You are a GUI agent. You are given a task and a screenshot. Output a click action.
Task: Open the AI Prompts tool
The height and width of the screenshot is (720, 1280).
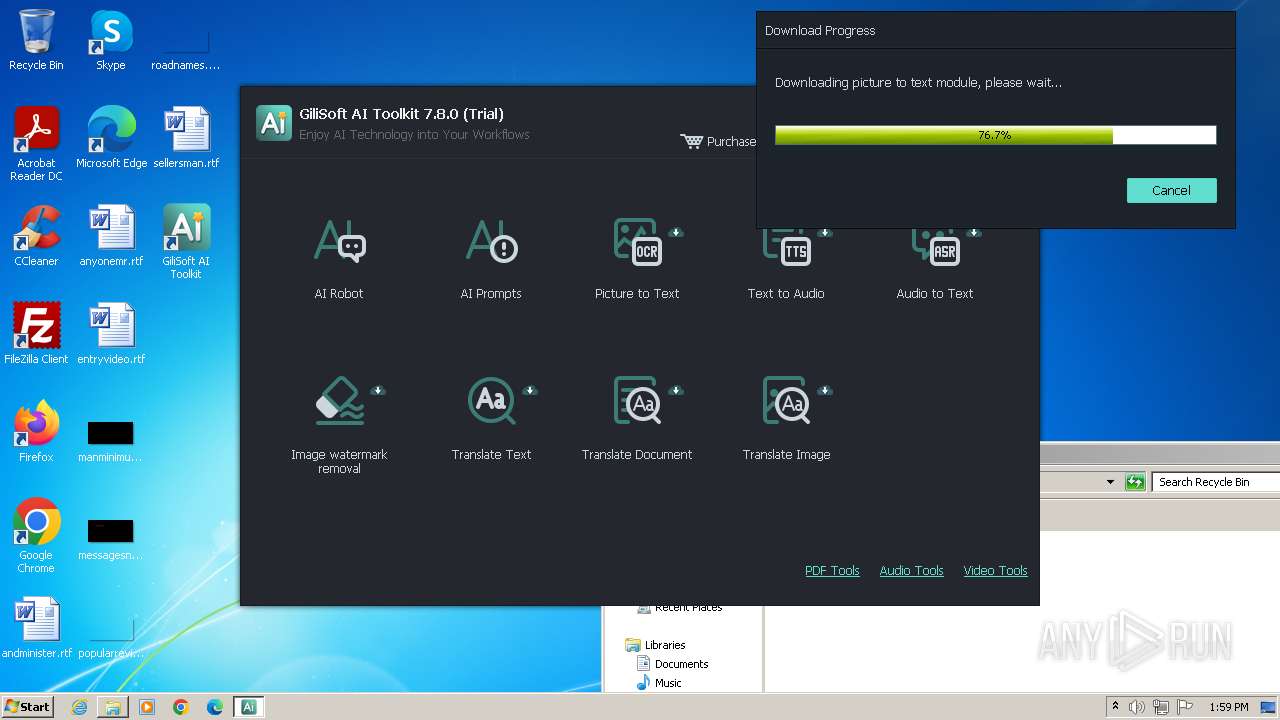(x=491, y=259)
